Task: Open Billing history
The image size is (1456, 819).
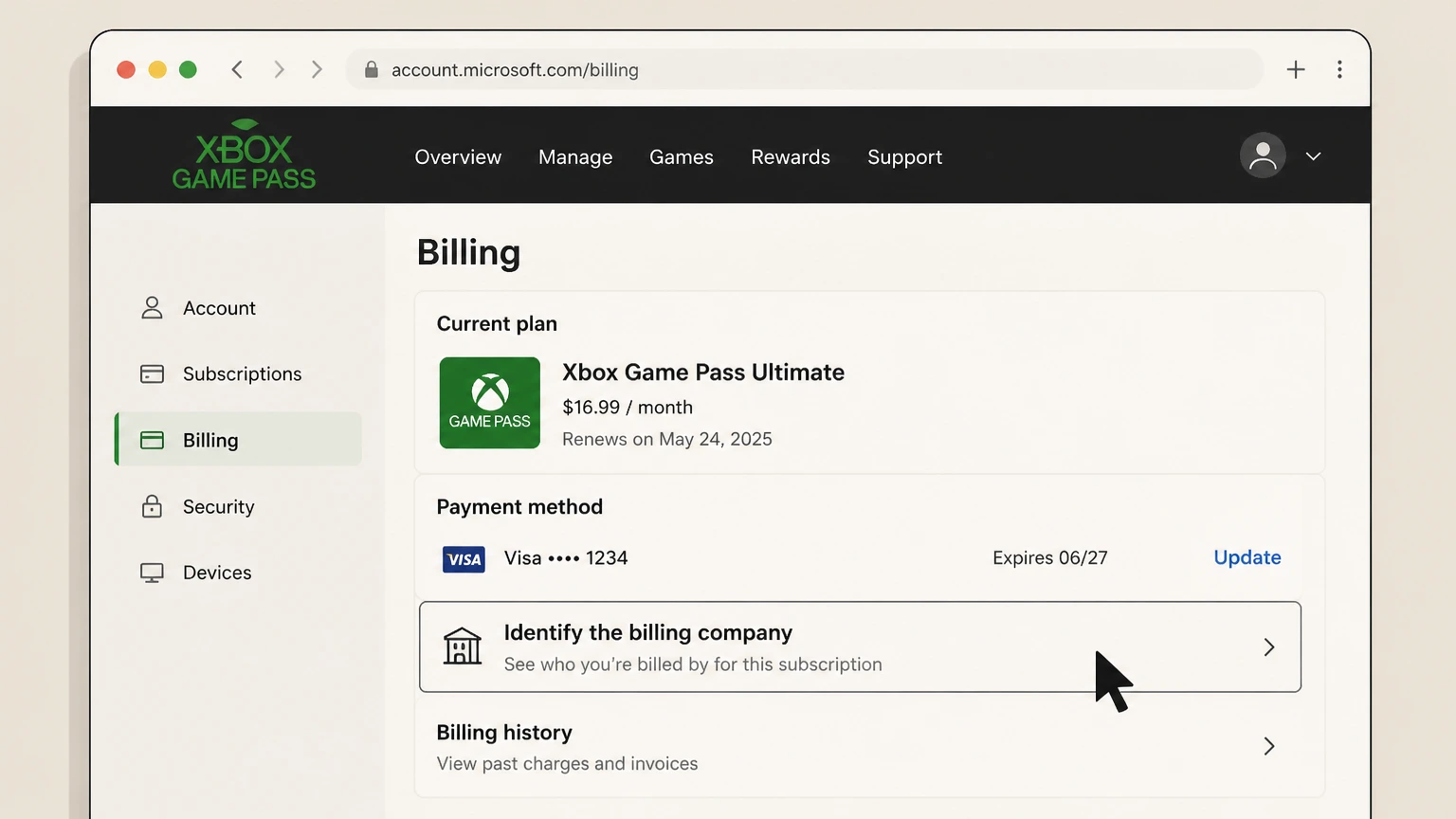Action: coord(860,747)
